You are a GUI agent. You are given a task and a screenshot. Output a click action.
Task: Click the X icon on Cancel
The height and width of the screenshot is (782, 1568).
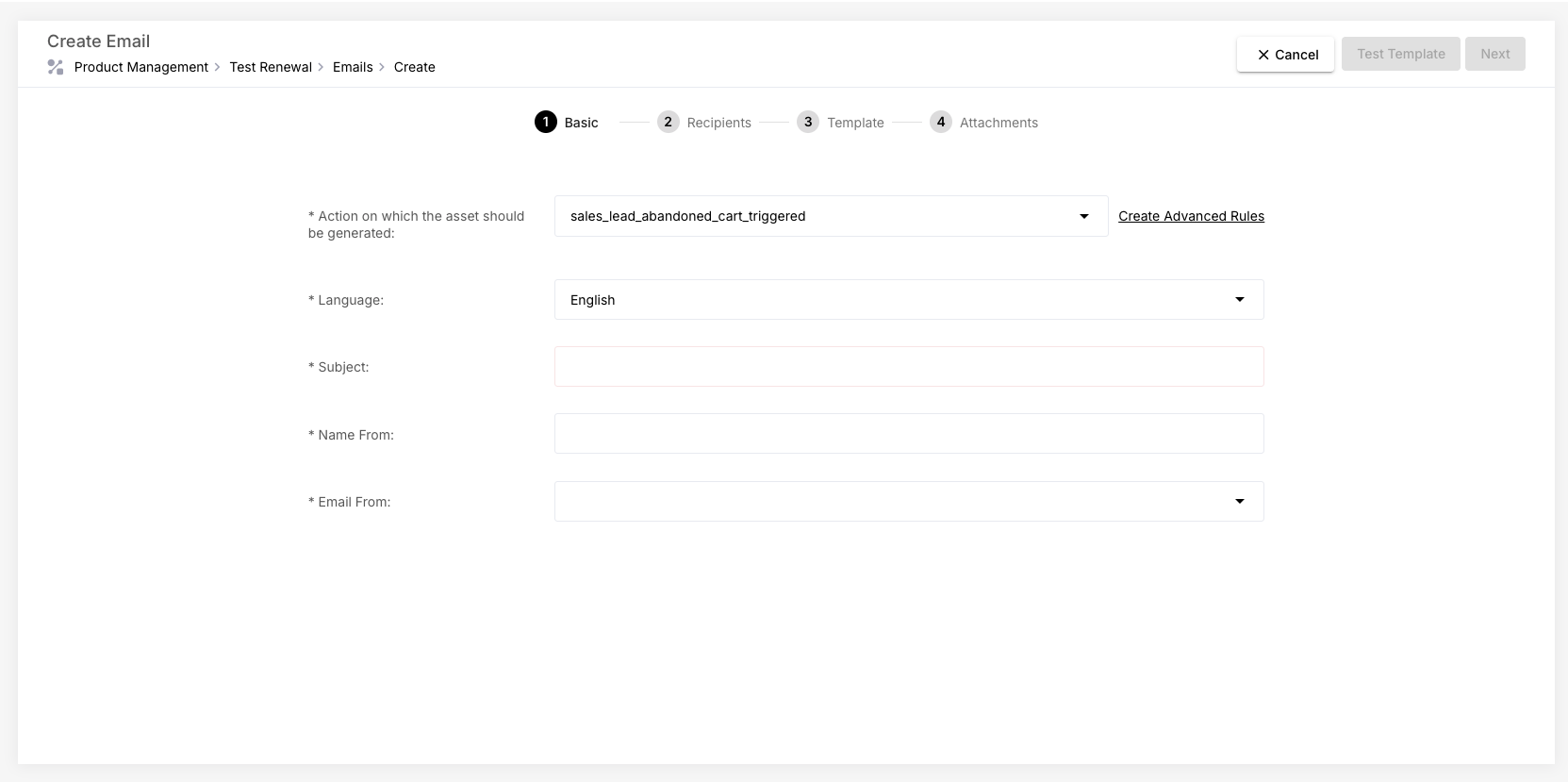click(1263, 55)
